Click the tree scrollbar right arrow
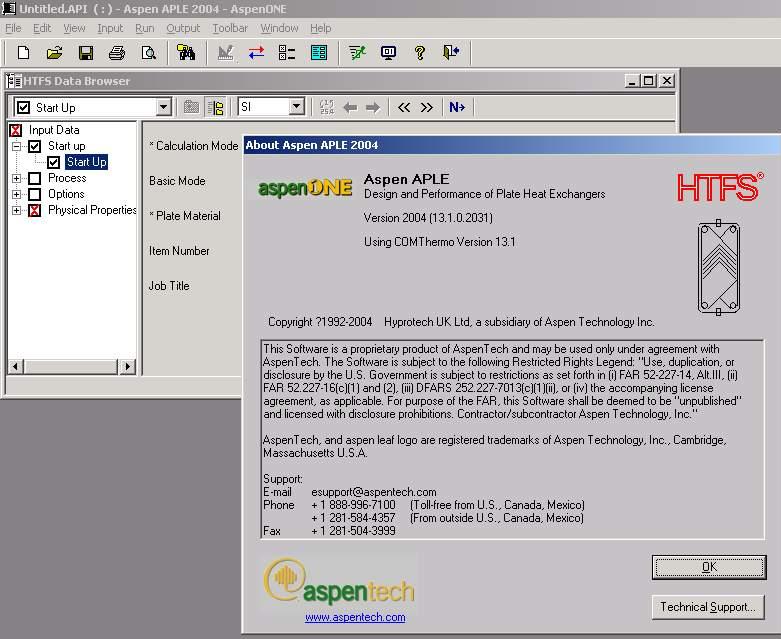Screen dimensions: 781x639 coord(128,367)
